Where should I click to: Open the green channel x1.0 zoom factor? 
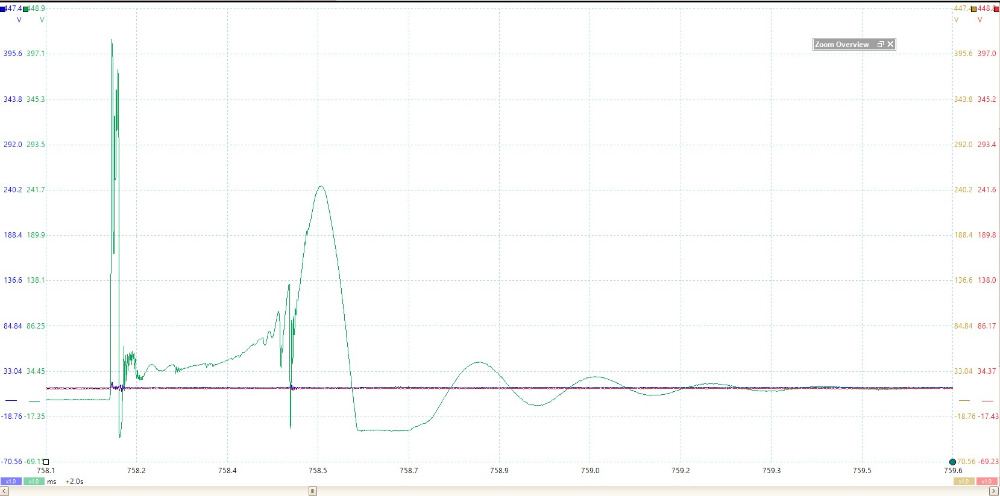(x=33, y=481)
